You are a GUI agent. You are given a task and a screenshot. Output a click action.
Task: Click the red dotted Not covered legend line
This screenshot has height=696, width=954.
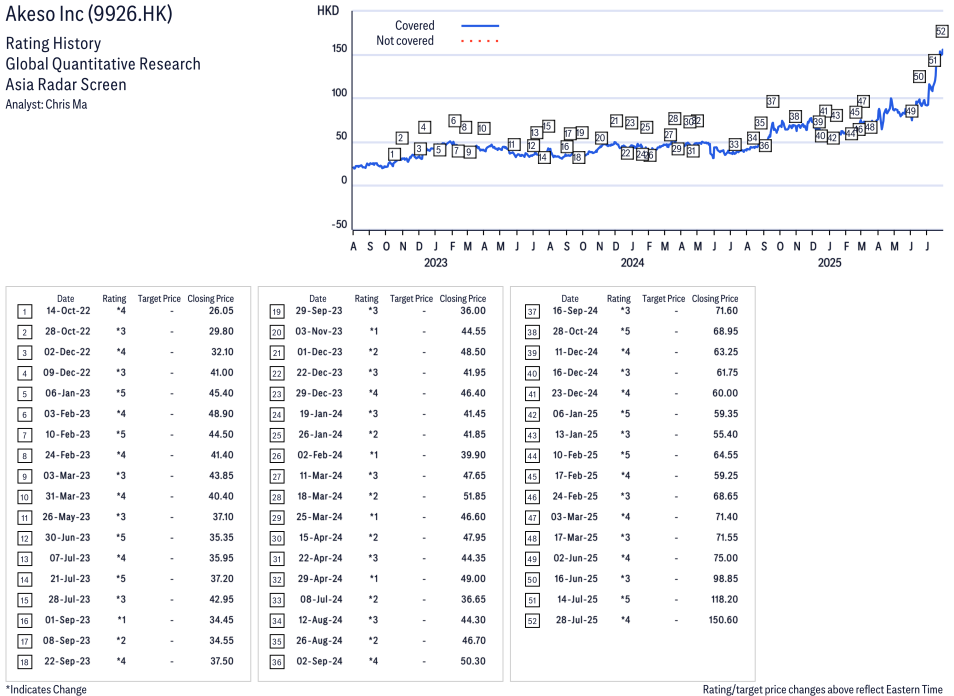pyautogui.click(x=480, y=41)
